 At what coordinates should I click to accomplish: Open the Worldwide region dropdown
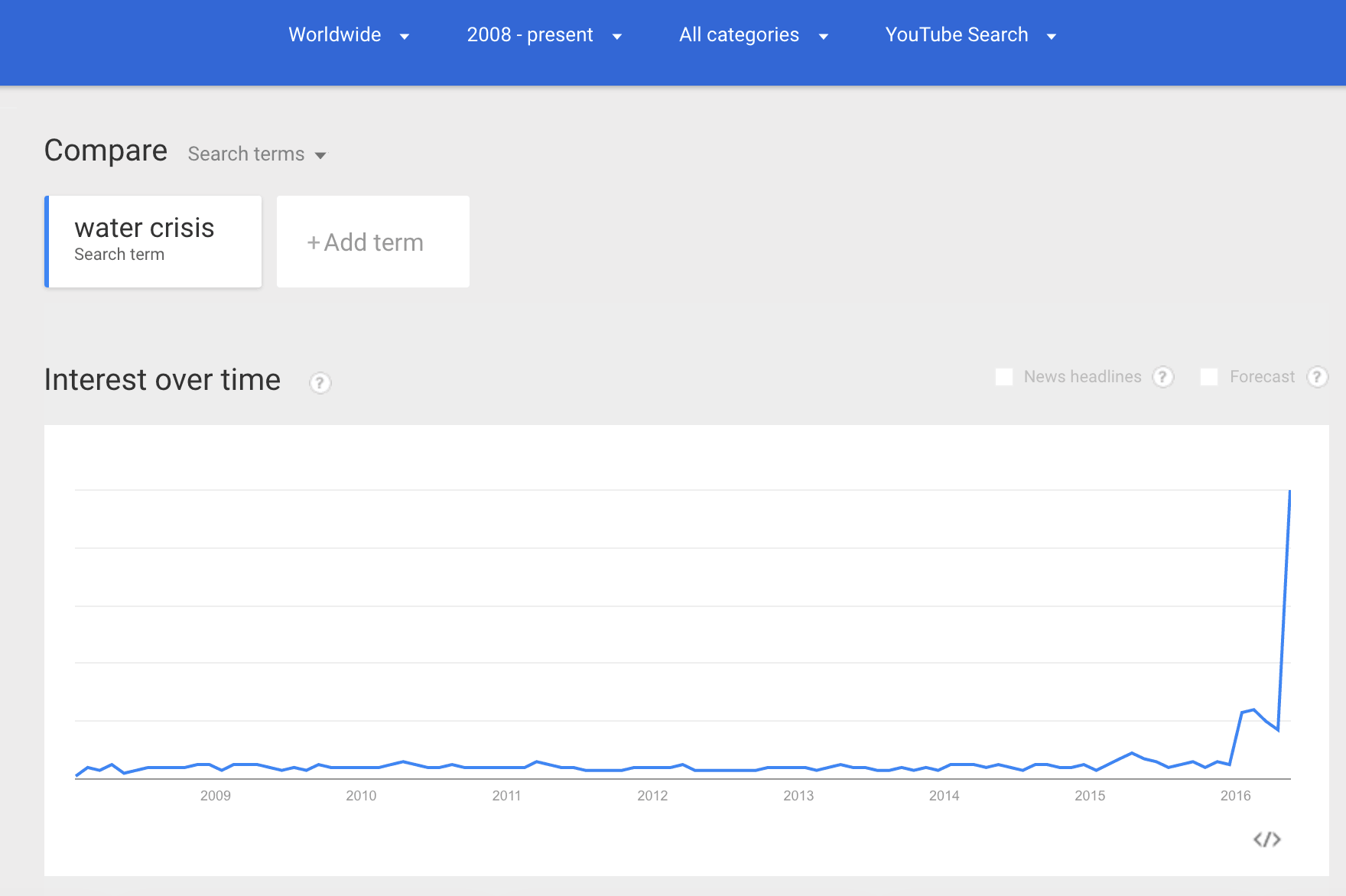tap(349, 35)
